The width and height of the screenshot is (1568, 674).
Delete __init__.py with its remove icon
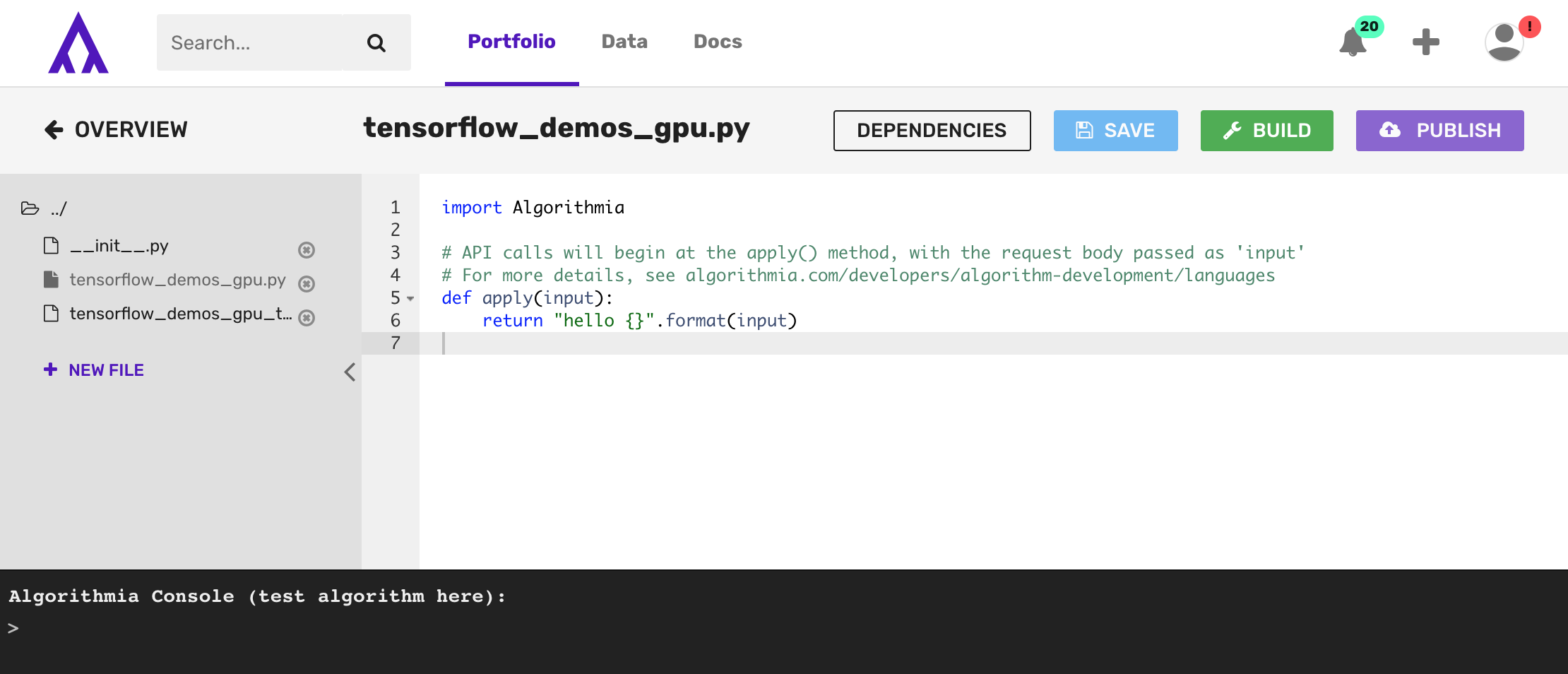[x=306, y=249]
